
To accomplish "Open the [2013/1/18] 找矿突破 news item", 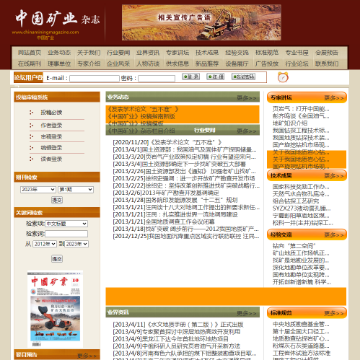I will (186, 229).
